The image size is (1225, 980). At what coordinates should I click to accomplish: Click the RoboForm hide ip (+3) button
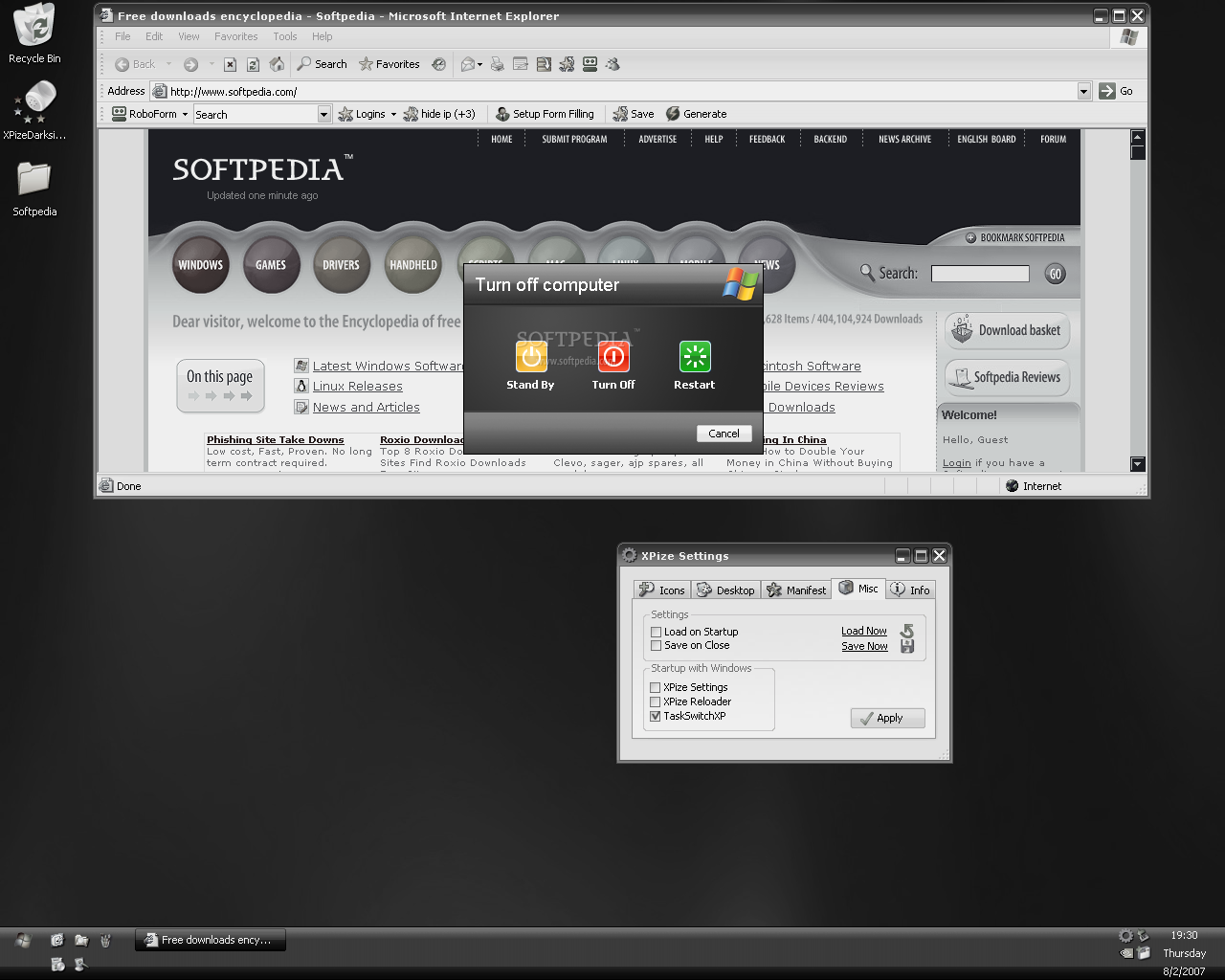(439, 114)
